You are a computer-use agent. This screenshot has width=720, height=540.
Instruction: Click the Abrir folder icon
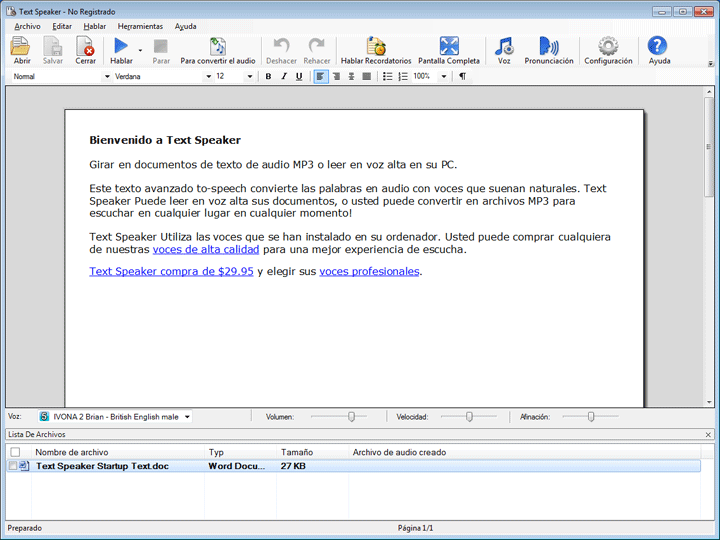pyautogui.click(x=22, y=47)
